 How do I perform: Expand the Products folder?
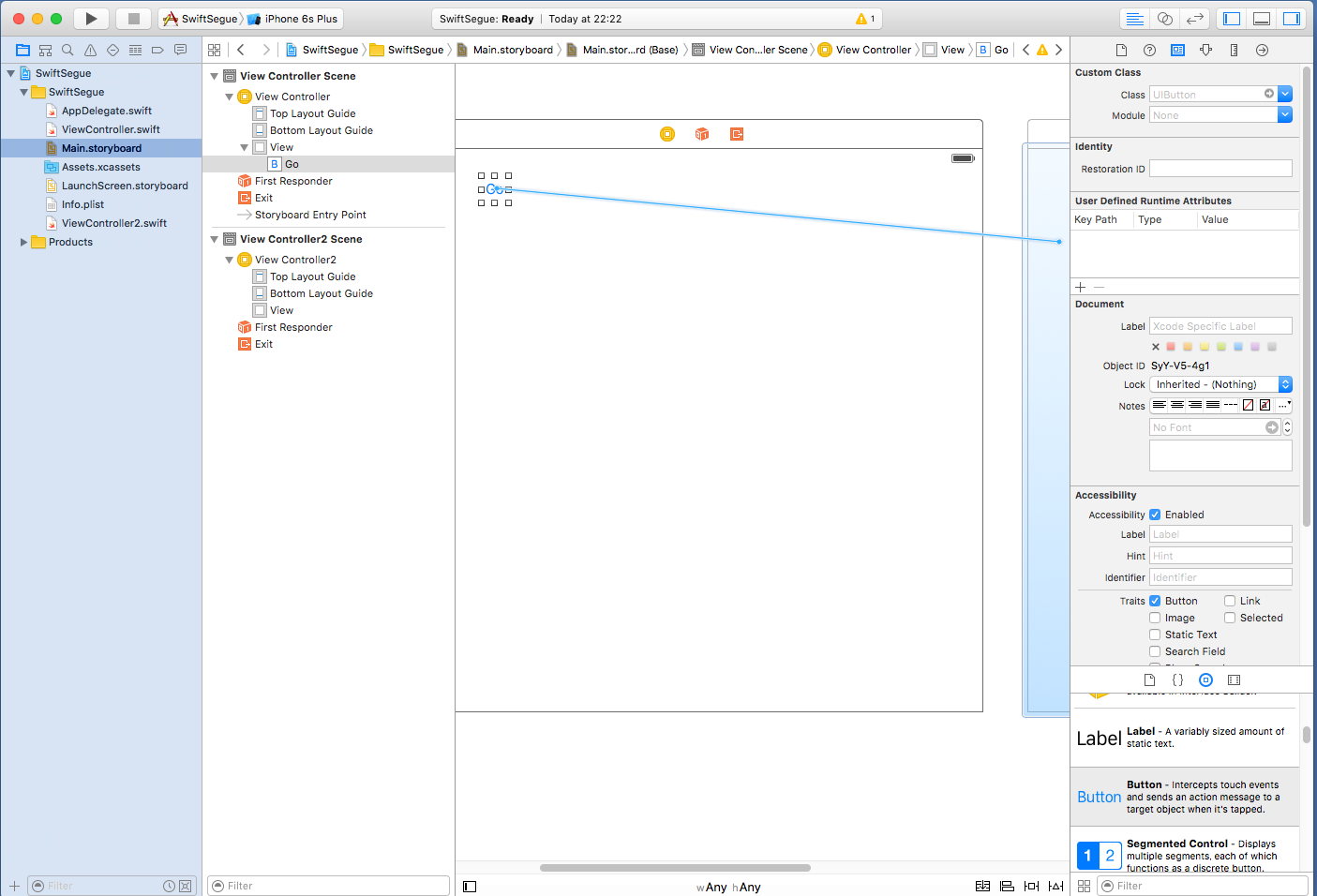[x=23, y=242]
